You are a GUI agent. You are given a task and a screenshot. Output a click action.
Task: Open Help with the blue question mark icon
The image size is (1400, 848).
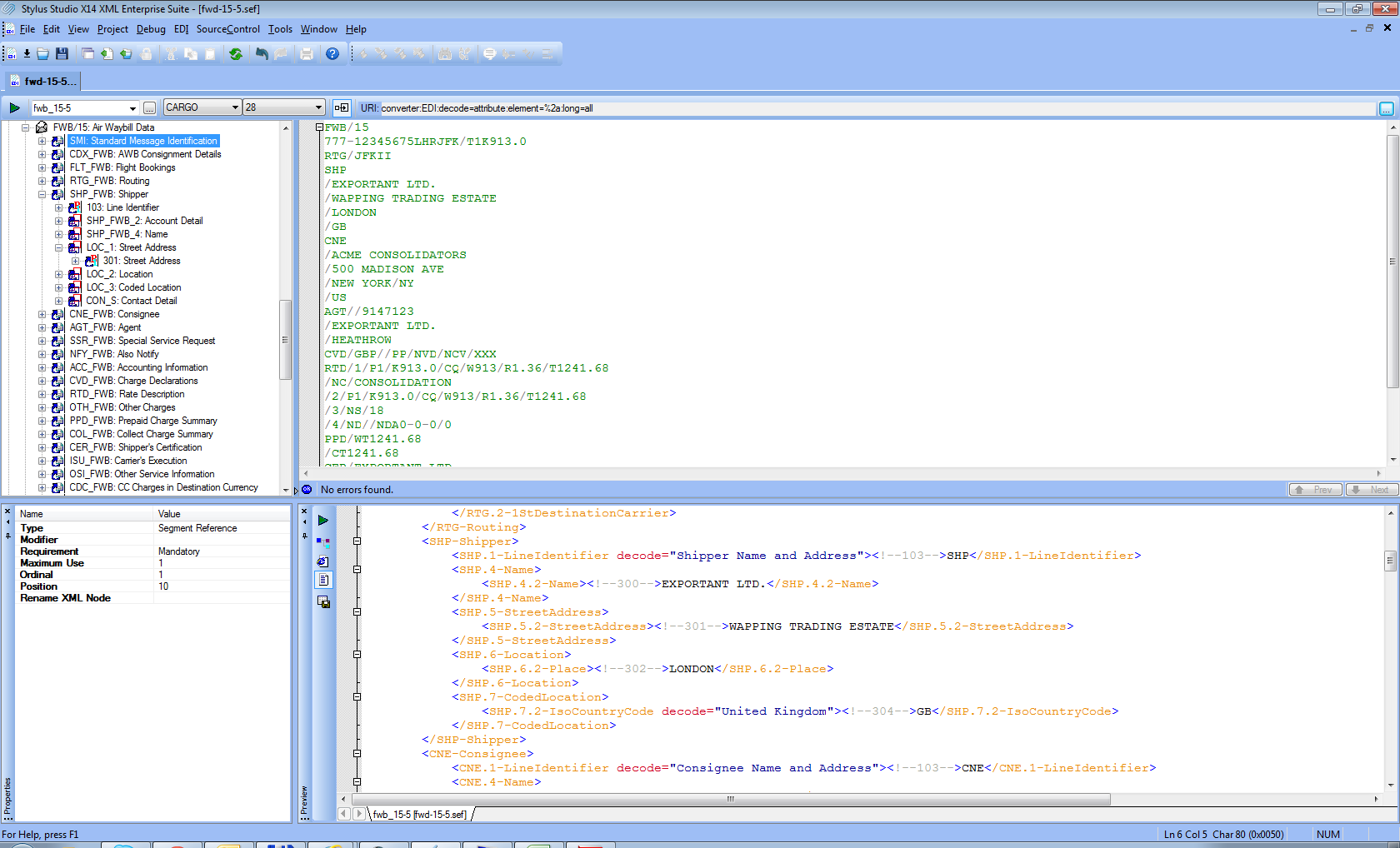332,54
